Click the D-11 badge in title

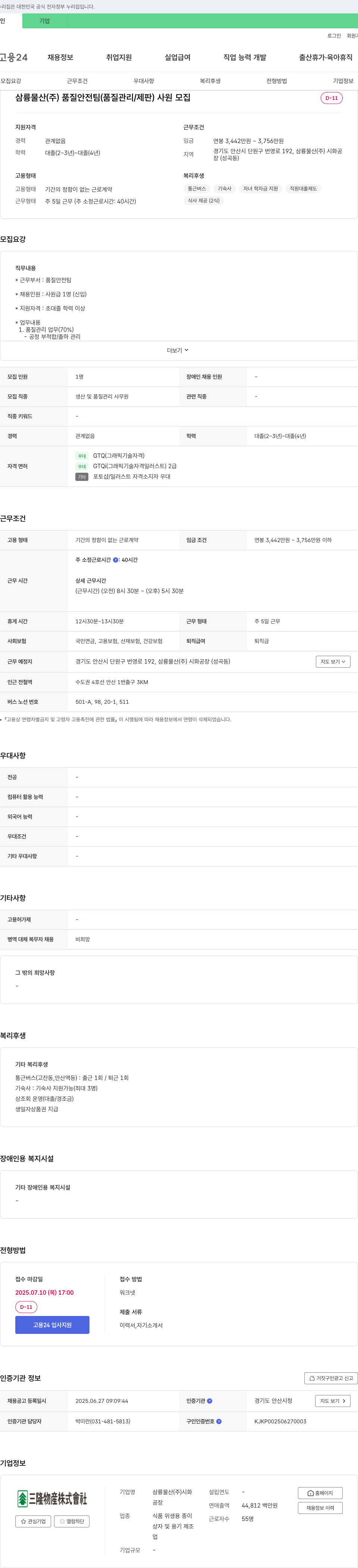pos(332,98)
